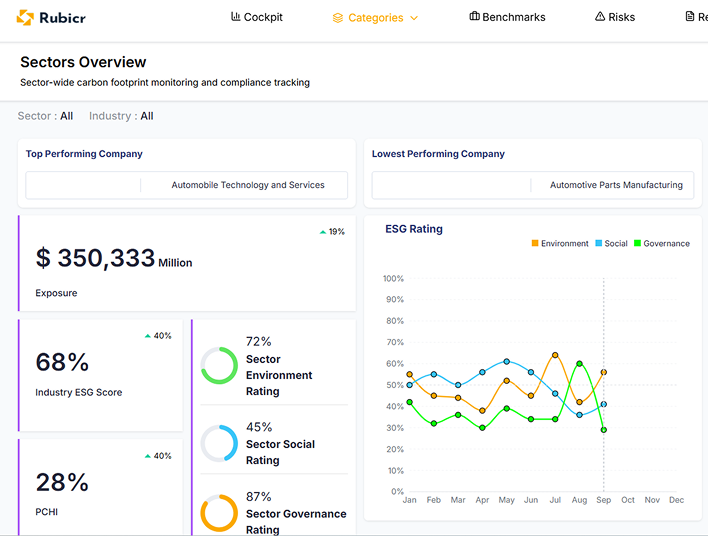Click the Sector Environment Rating donut chart
Viewport: 708px width, 536px height.
coord(219,366)
